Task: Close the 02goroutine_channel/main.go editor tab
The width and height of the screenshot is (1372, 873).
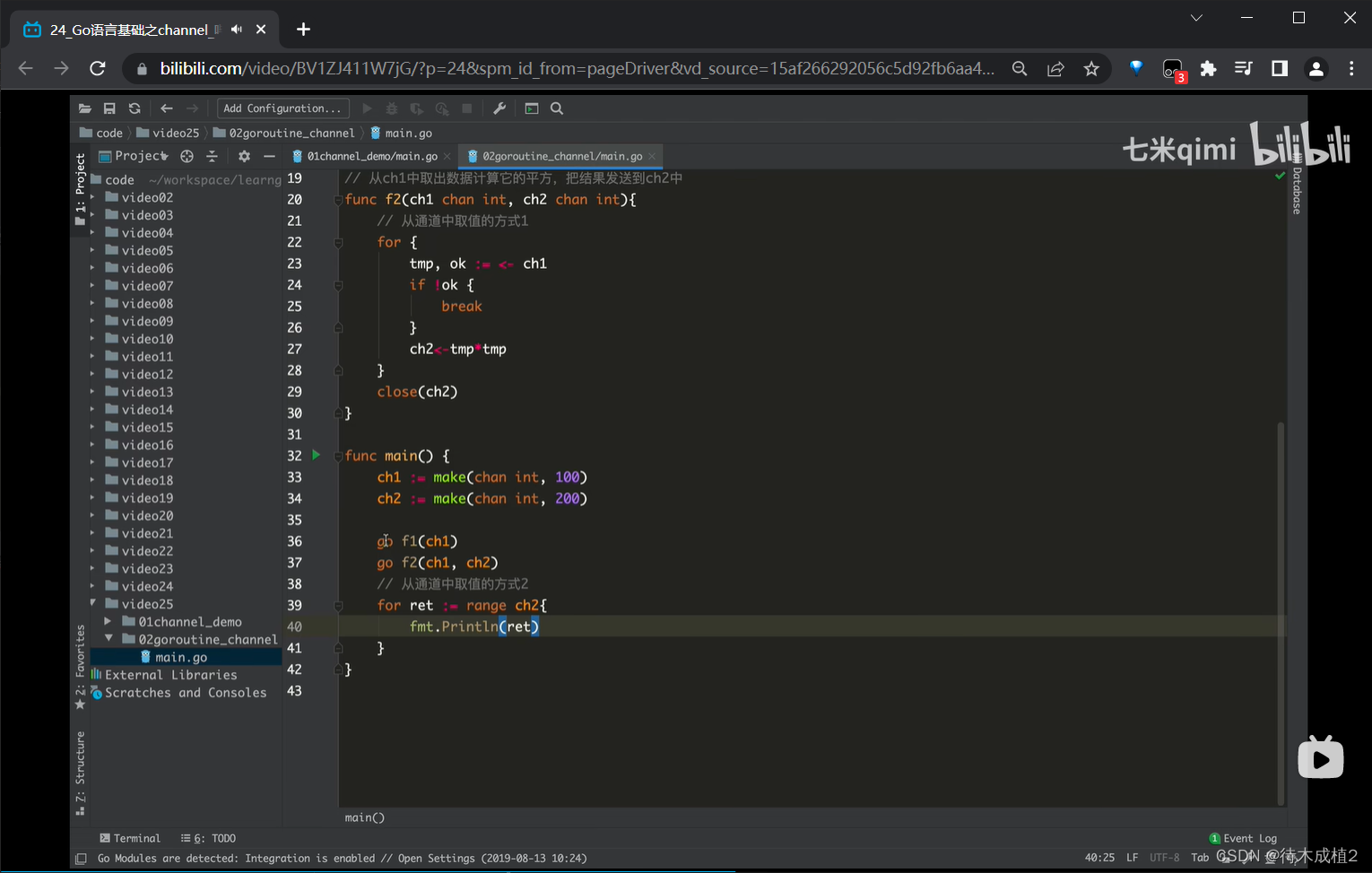Action: click(652, 156)
